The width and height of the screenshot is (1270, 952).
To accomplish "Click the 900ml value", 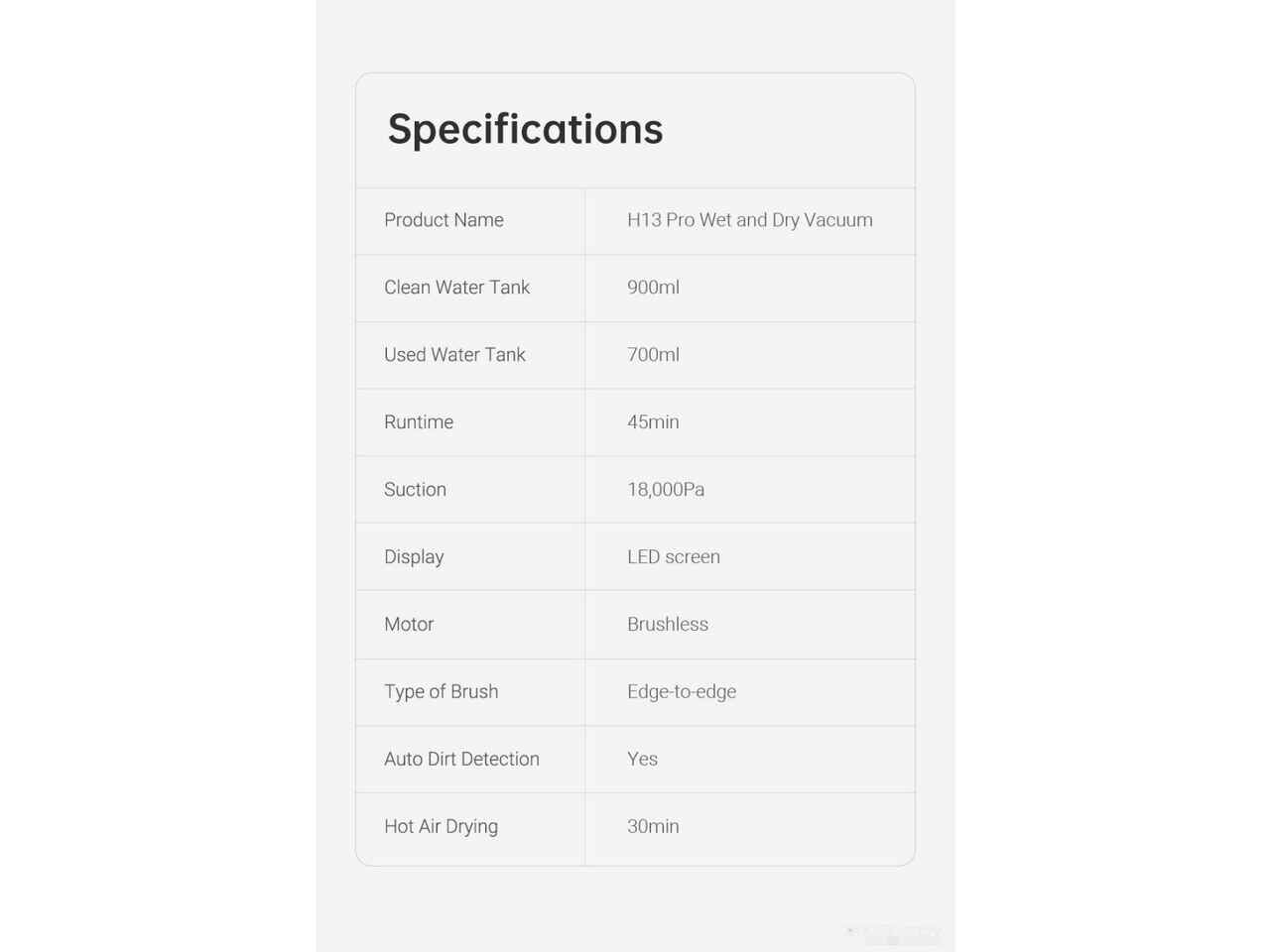I will tap(653, 288).
